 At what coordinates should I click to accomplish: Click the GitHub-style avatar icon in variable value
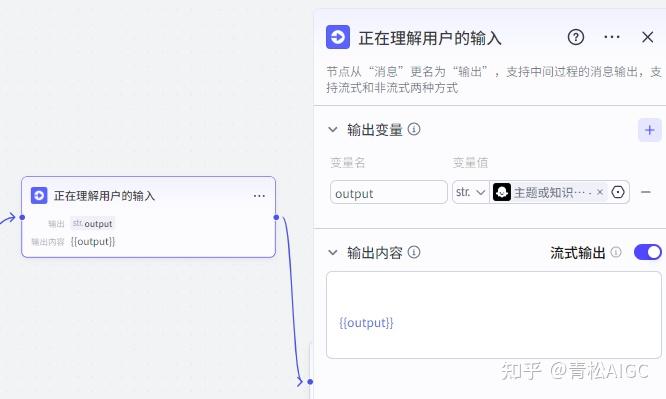tap(502, 192)
